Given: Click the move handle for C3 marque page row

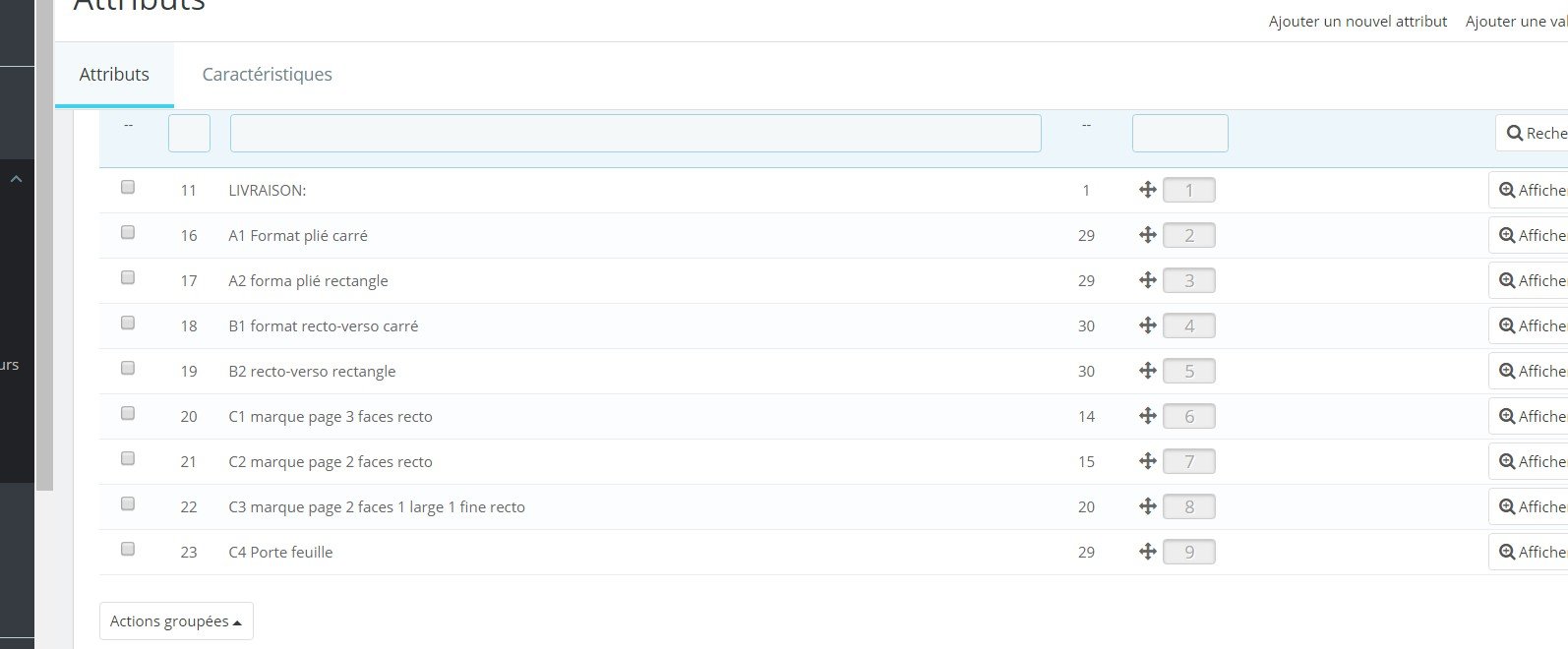Looking at the screenshot, I should 1147,506.
